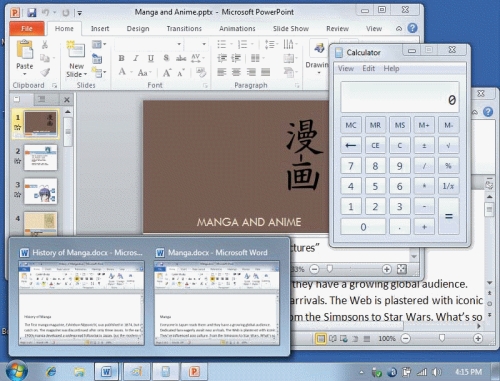Click the Save icon in Quick Access Toolbar

click(32, 13)
